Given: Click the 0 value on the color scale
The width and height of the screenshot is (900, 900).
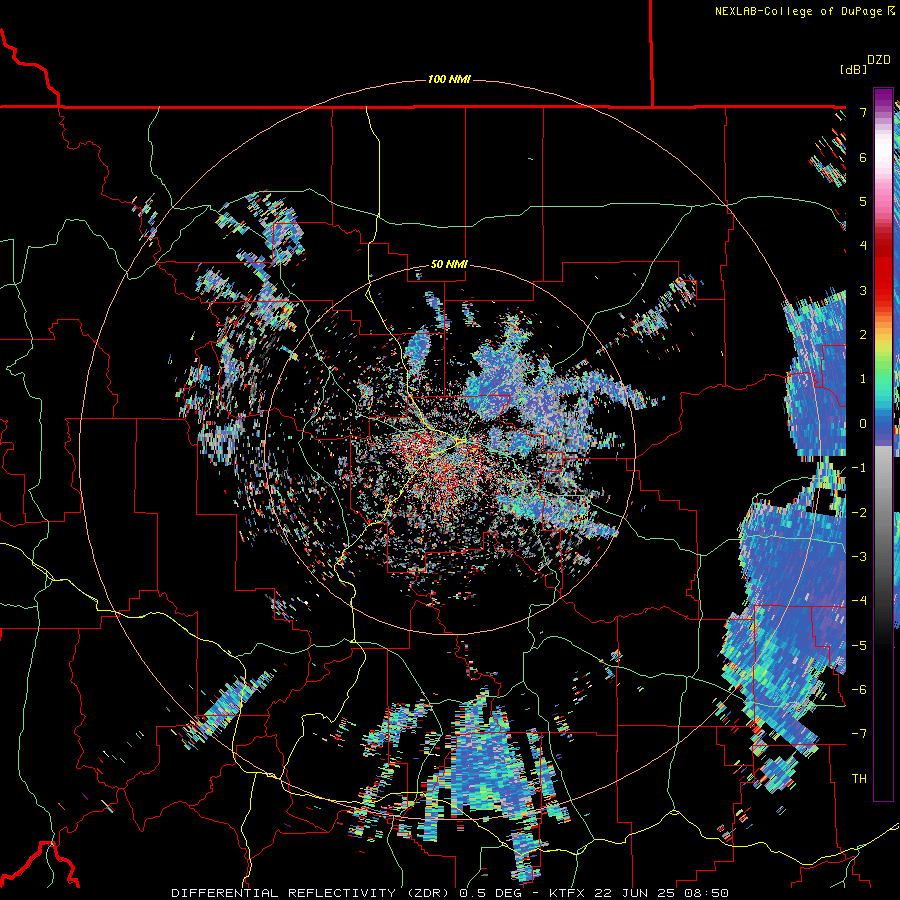Looking at the screenshot, I should (x=863, y=424).
